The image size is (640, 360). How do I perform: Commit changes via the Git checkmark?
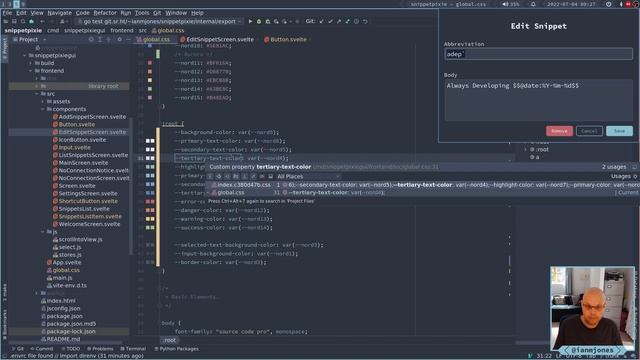pos(330,21)
